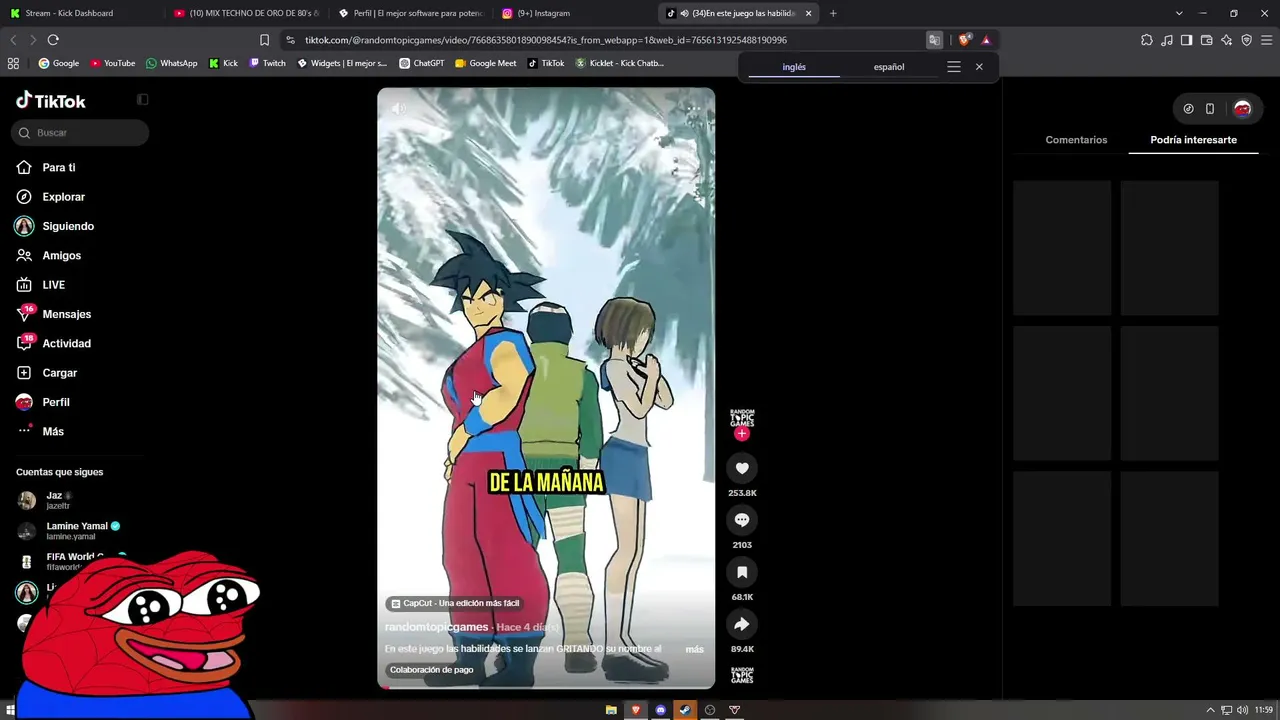Switch to the Instagram tab
The height and width of the screenshot is (720, 1280).
pos(574,13)
